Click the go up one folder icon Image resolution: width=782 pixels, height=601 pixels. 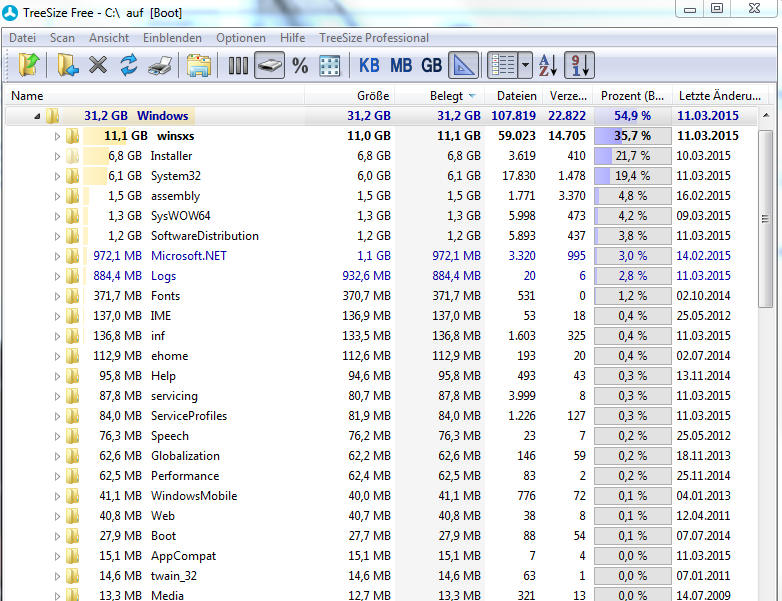pos(29,65)
